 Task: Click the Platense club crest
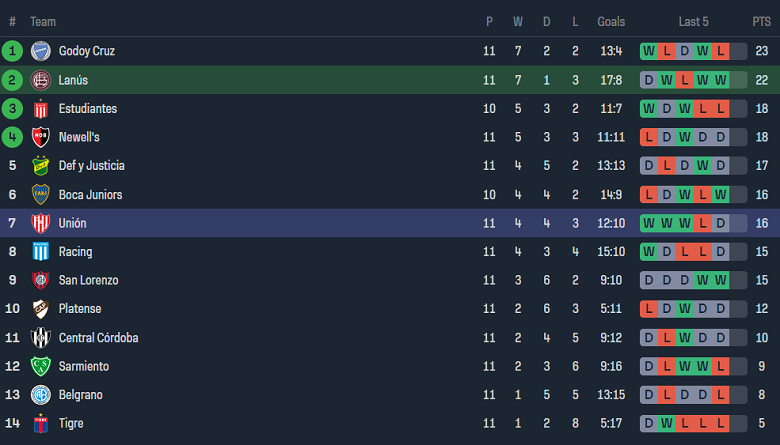tap(41, 309)
